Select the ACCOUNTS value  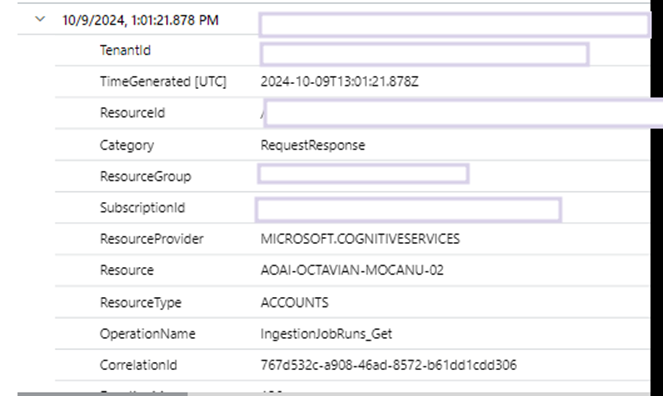coord(294,303)
